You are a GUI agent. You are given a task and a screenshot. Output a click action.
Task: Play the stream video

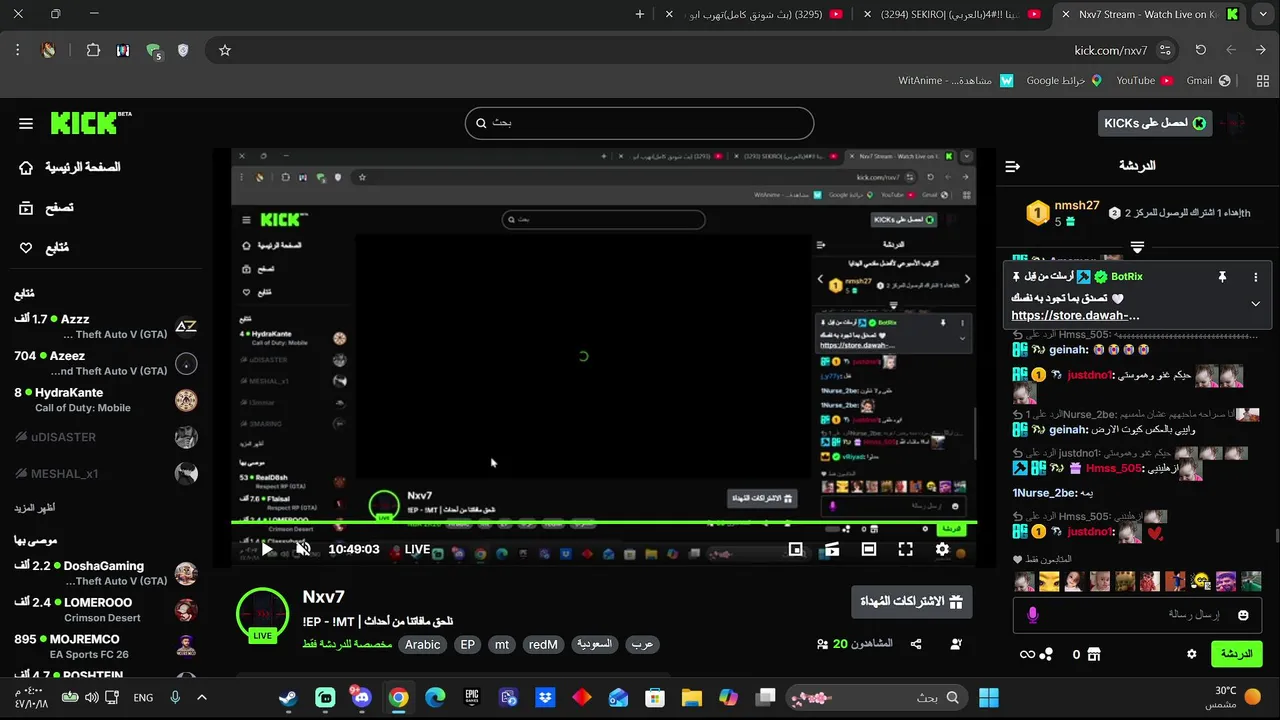(x=267, y=549)
